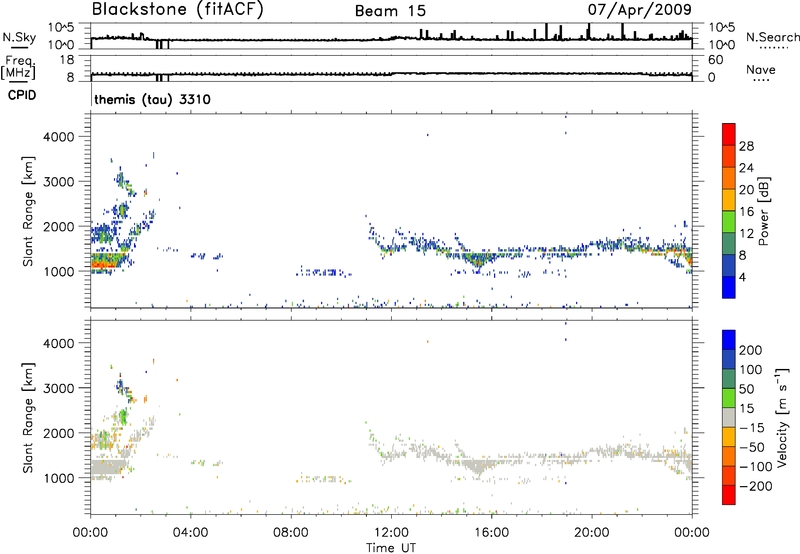Click the 'Power [dB]' colorbar label
Screen dimensions: 800x554
763,211
